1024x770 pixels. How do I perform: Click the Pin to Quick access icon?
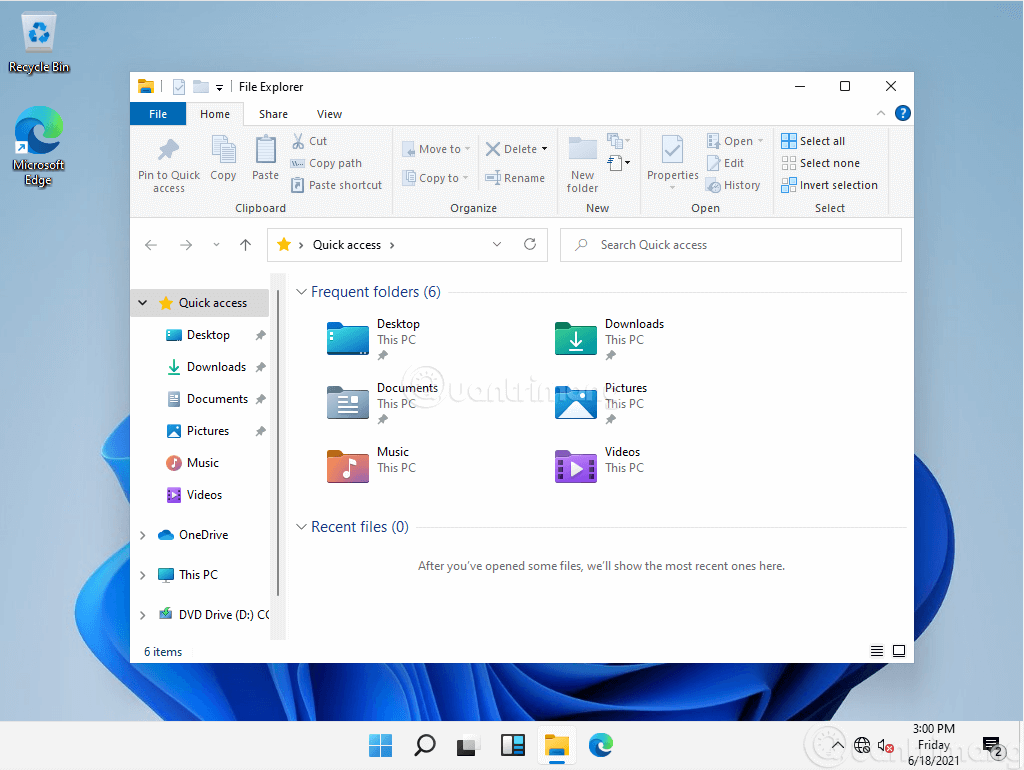(168, 160)
